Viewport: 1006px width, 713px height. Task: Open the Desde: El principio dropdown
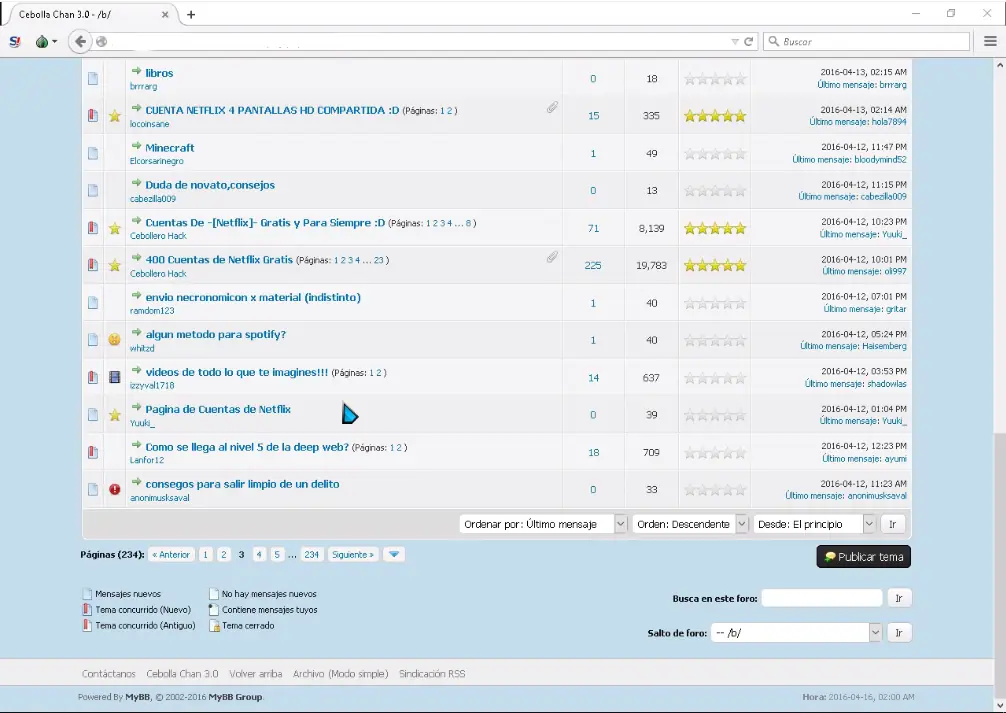tap(814, 524)
